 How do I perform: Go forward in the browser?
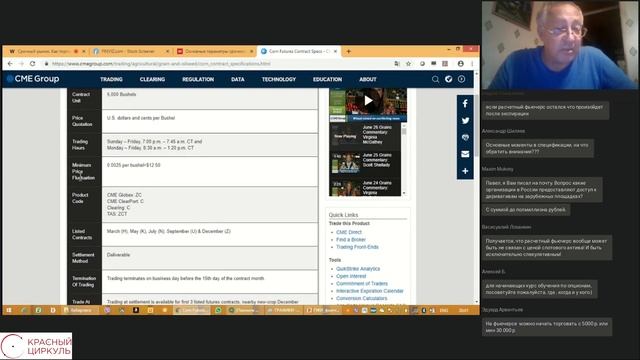click(21, 64)
